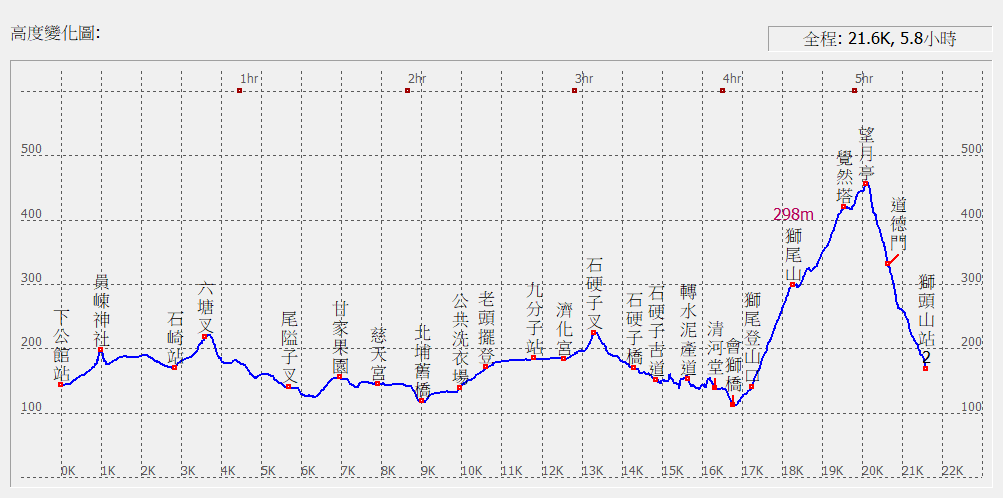1003x498 pixels.
Task: Click the 甘家果園 waypoint marker
Action: tap(340, 377)
